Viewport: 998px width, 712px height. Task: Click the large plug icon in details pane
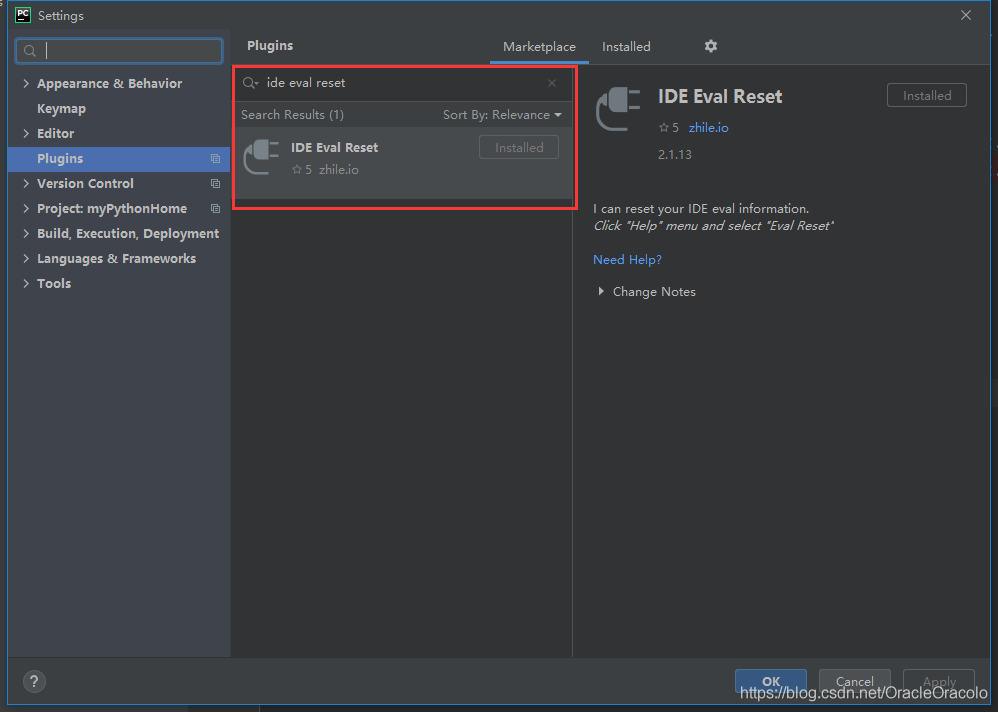[618, 109]
